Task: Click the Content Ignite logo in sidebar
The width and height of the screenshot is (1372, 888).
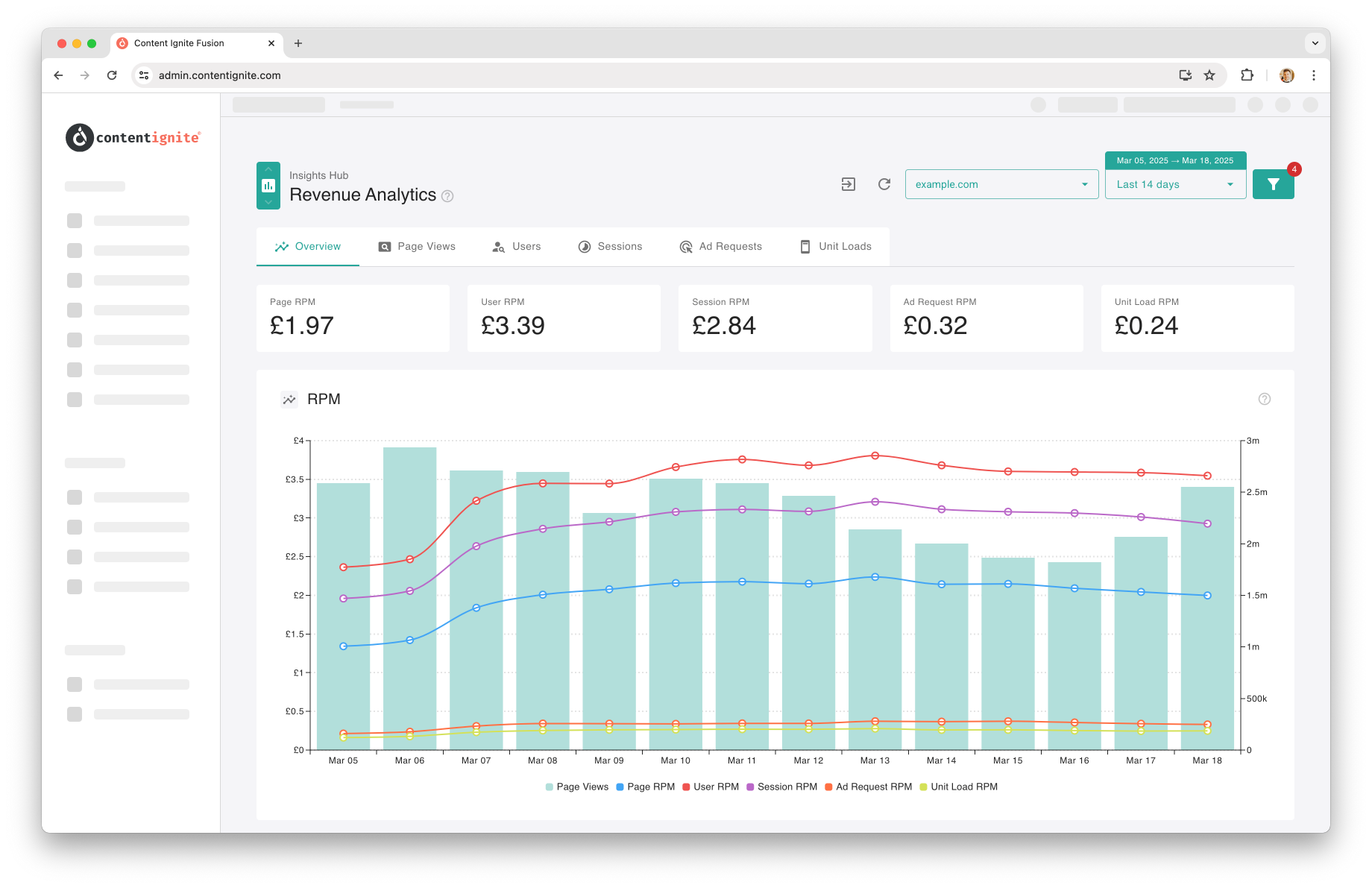Action: [x=133, y=137]
